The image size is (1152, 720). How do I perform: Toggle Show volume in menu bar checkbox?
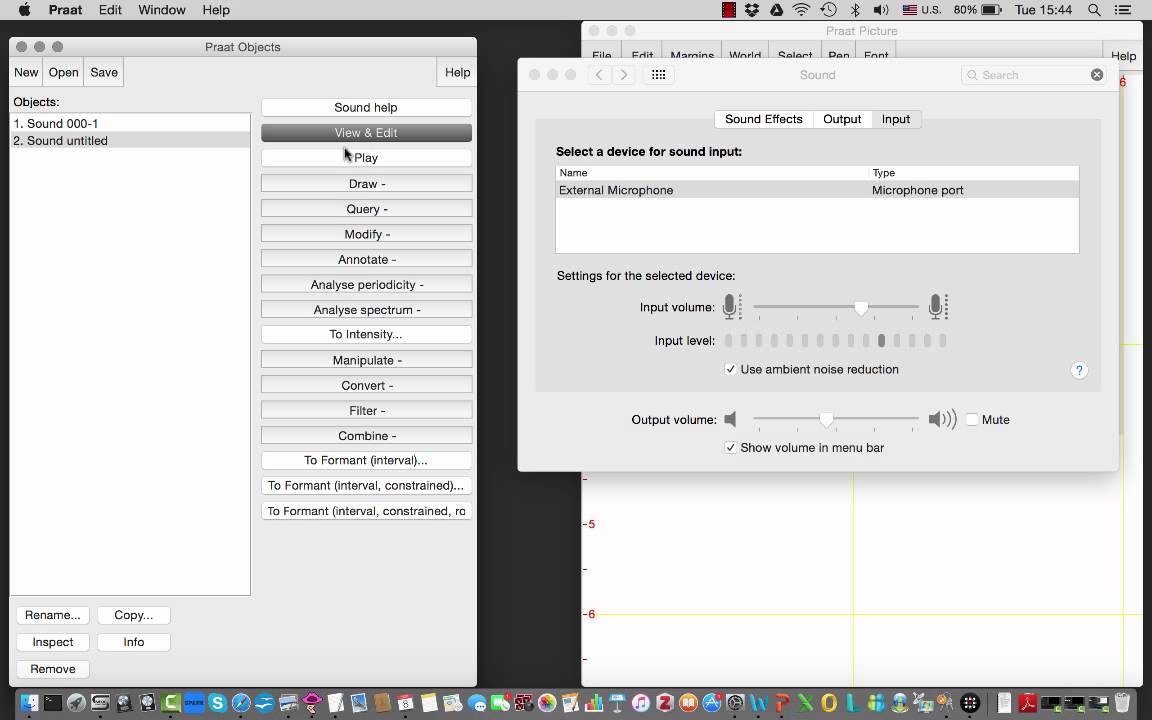point(730,447)
